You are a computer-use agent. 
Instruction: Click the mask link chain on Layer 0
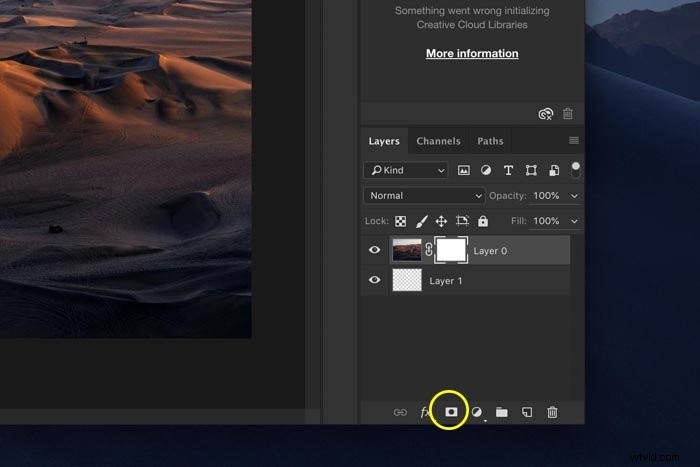point(428,250)
